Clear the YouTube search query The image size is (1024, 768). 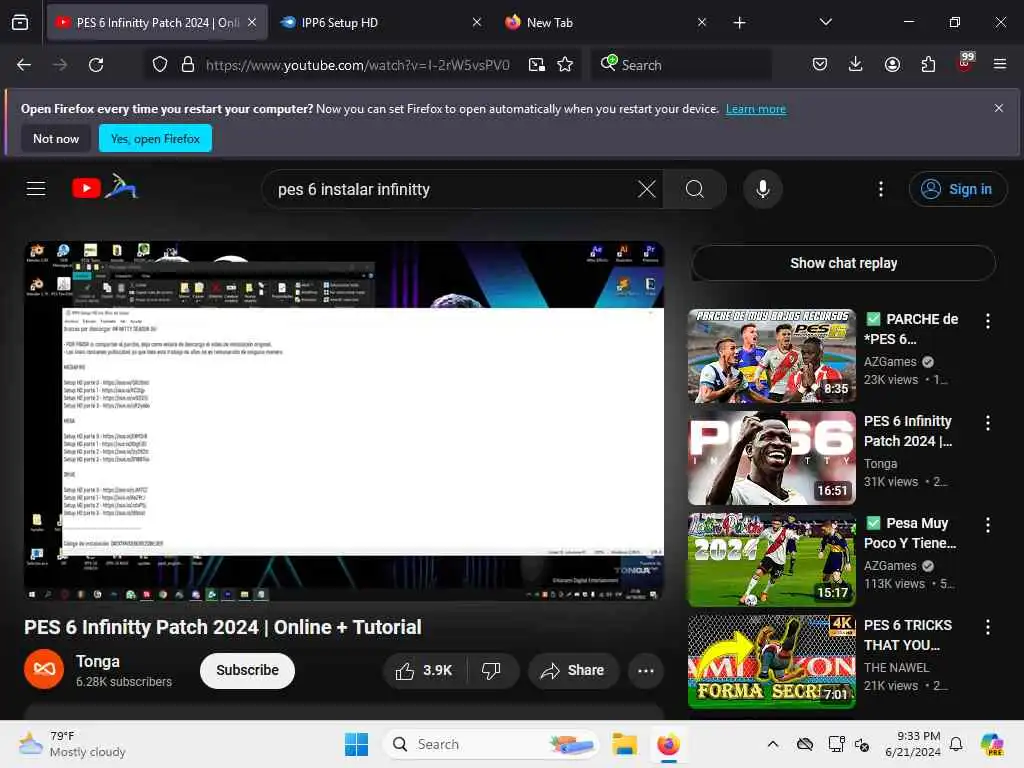tap(647, 189)
